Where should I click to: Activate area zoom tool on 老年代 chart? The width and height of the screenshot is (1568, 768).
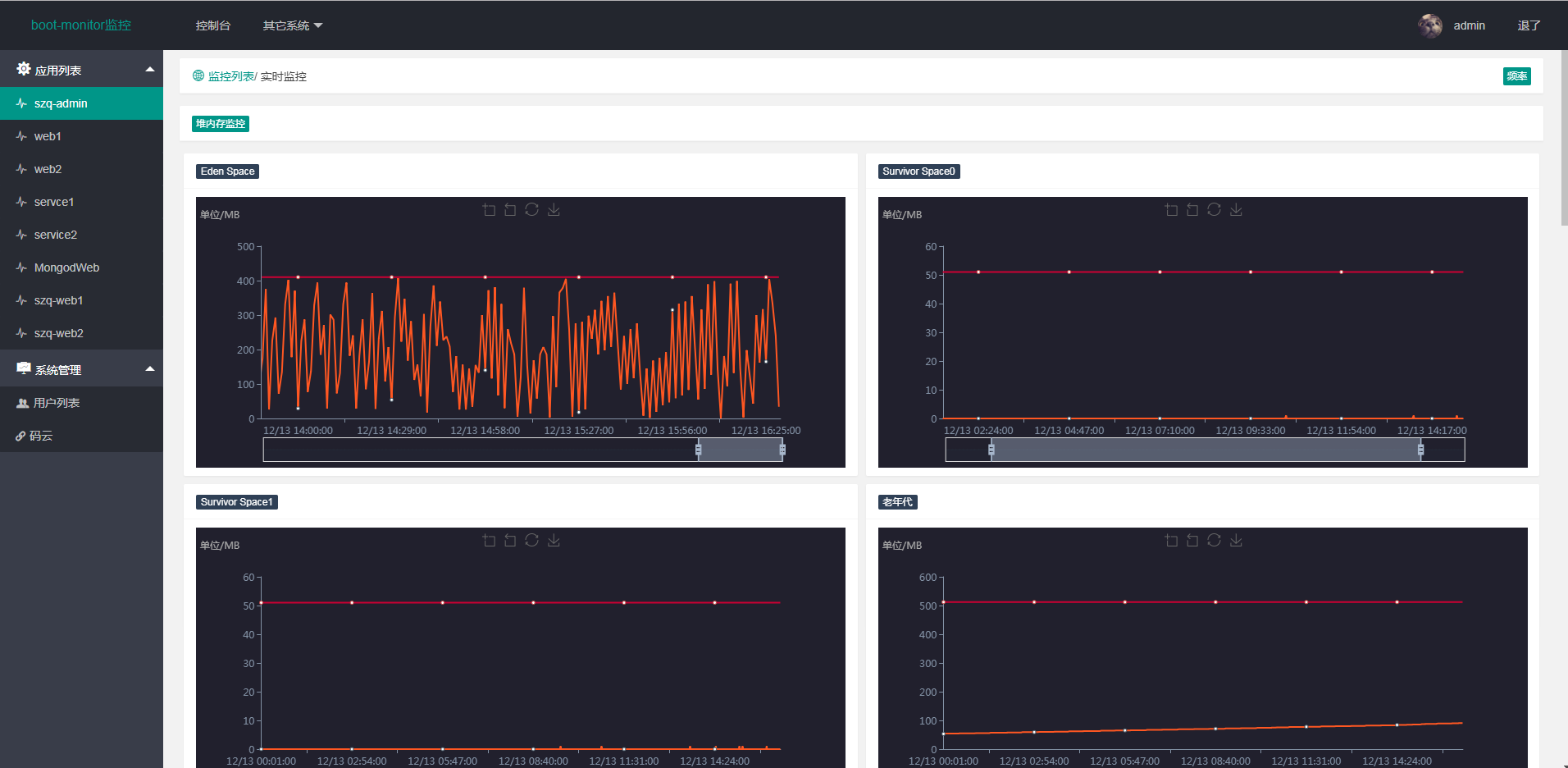tap(1171, 541)
